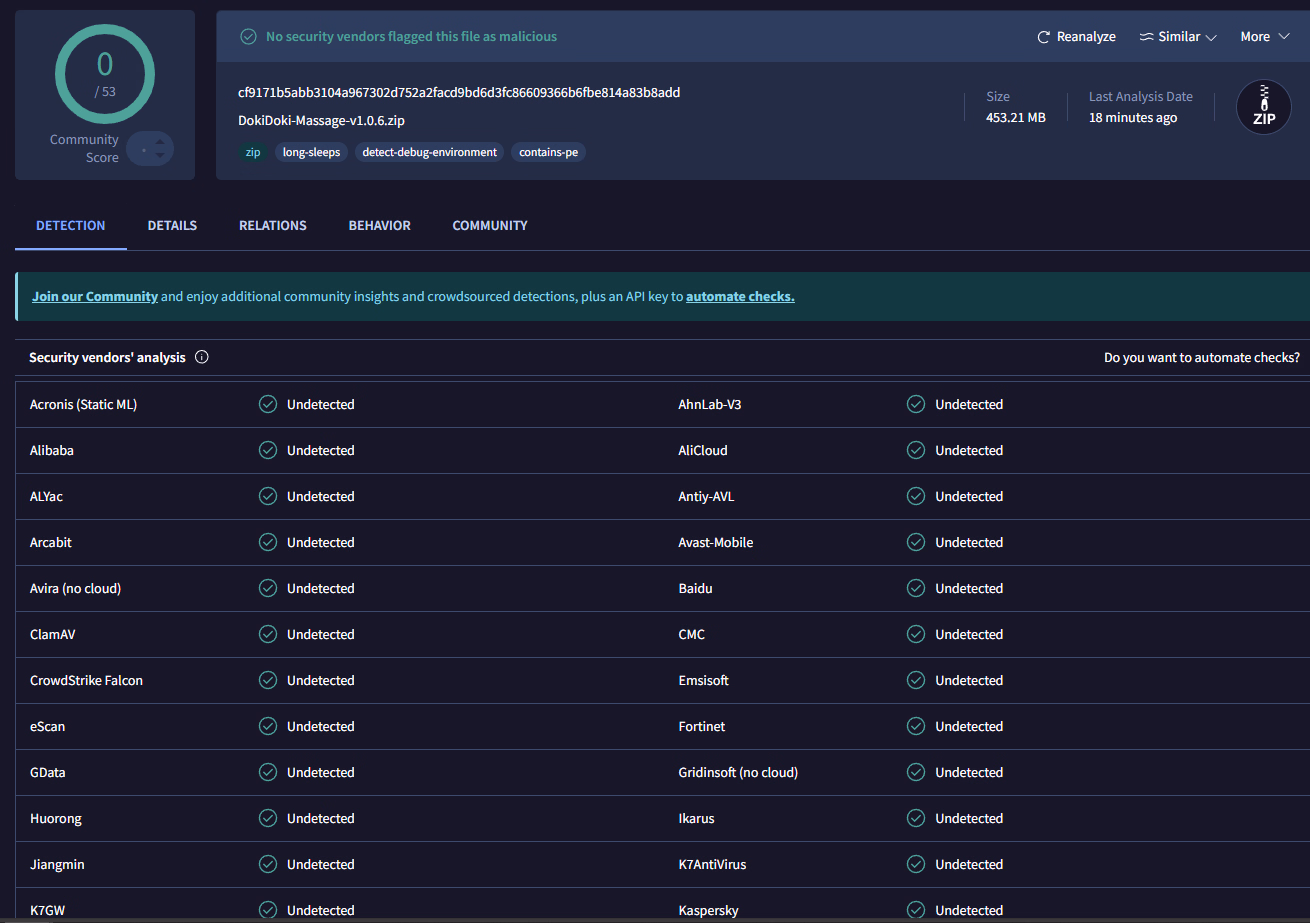Follow the automate checks link
The width and height of the screenshot is (1310, 923).
click(740, 297)
